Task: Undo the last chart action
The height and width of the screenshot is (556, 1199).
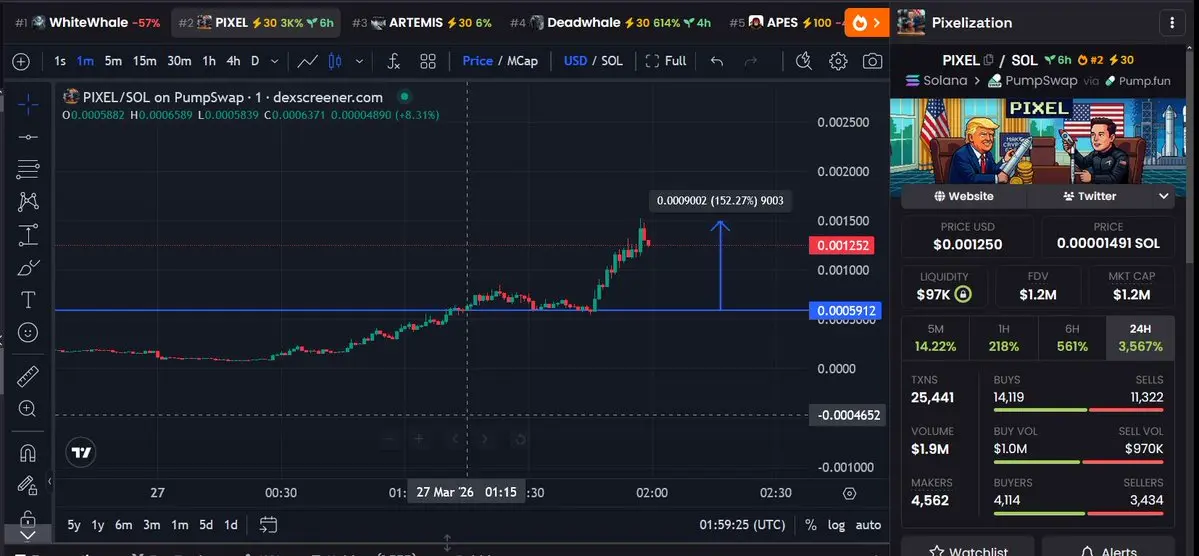Action: point(716,61)
